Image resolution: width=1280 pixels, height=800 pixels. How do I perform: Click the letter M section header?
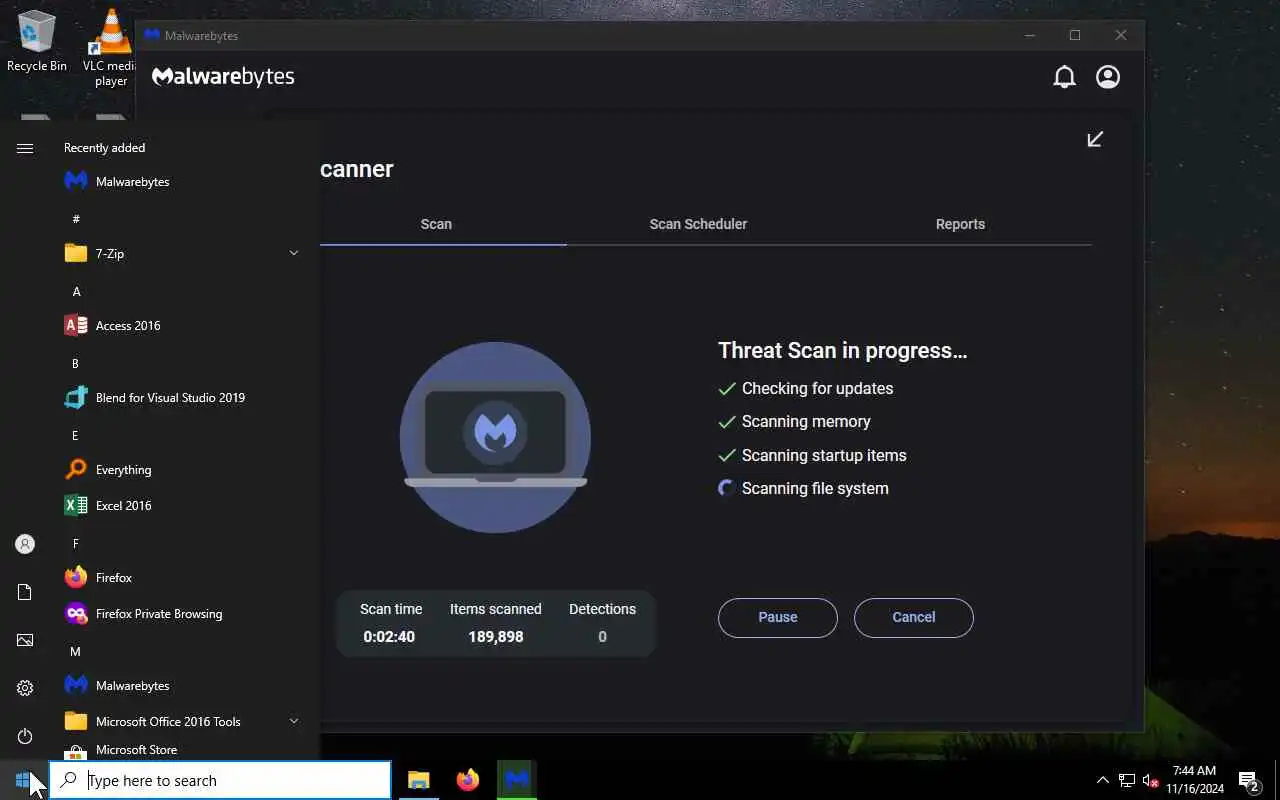(75, 651)
